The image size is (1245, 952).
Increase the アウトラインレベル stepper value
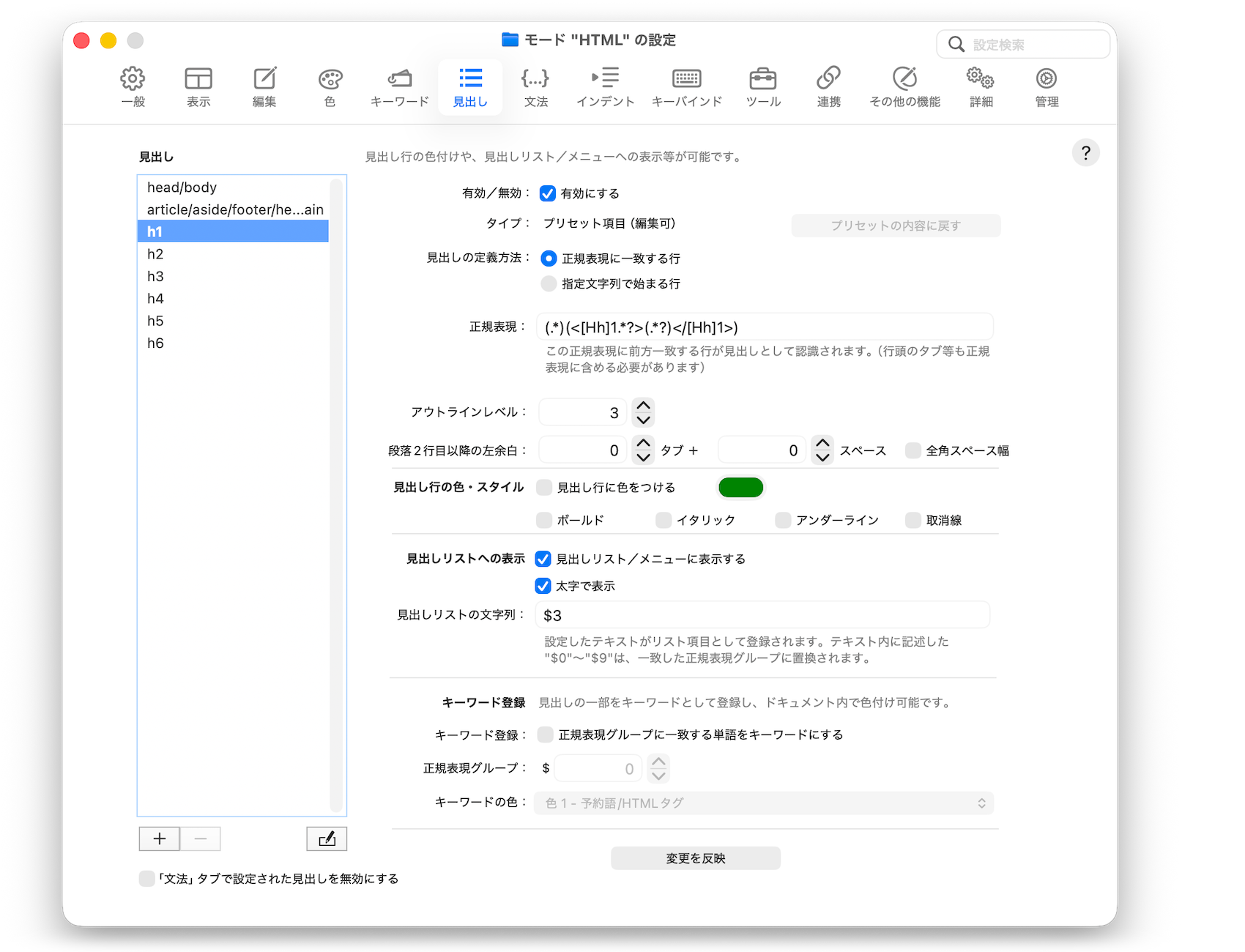[643, 406]
